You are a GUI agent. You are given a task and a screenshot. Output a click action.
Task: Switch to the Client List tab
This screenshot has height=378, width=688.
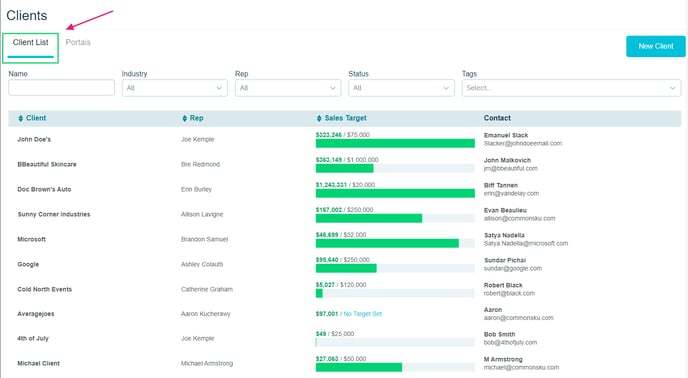[x=30, y=43]
